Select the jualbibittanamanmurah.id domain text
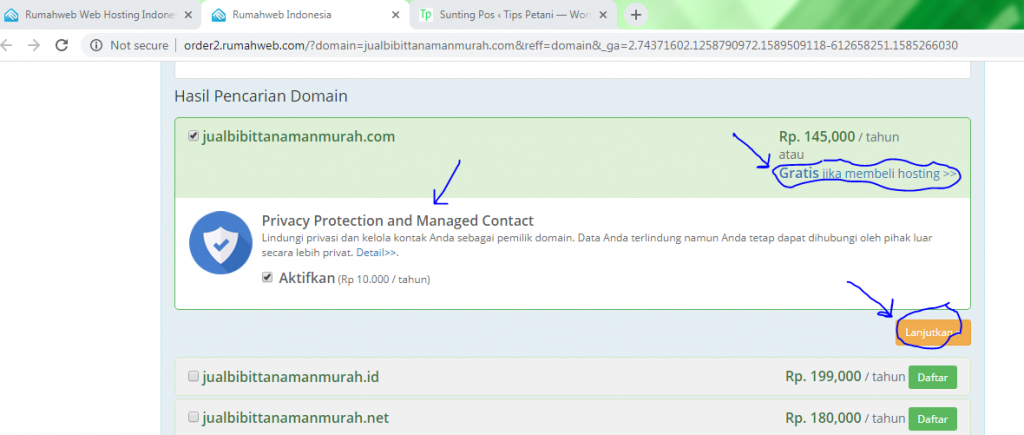This screenshot has height=435, width=1024. tap(291, 377)
